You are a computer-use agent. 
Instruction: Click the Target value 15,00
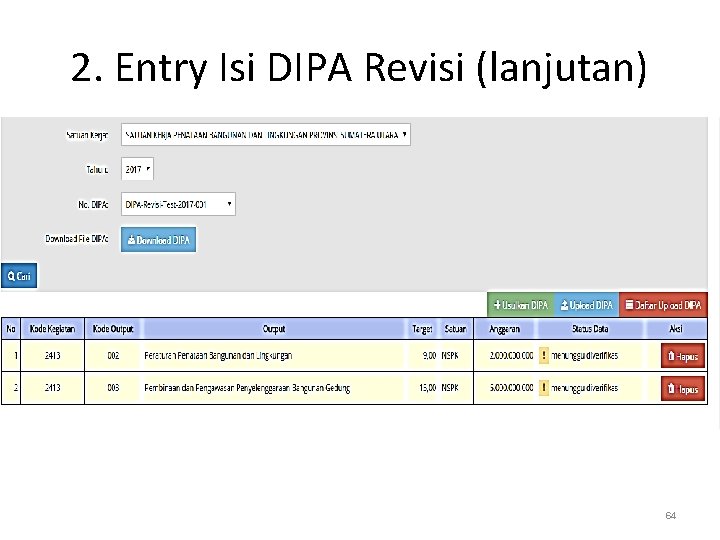427,388
